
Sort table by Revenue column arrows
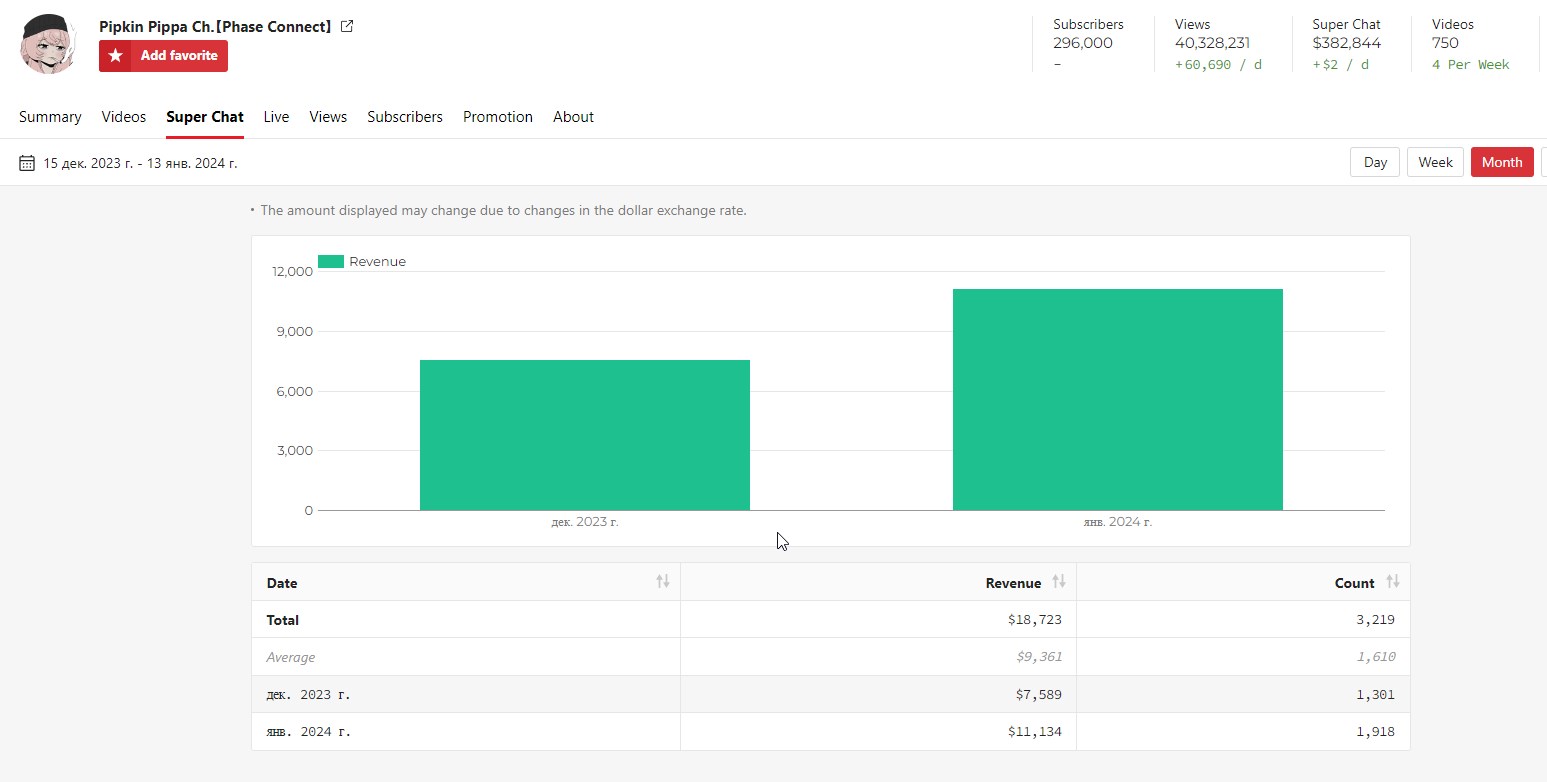1059,582
